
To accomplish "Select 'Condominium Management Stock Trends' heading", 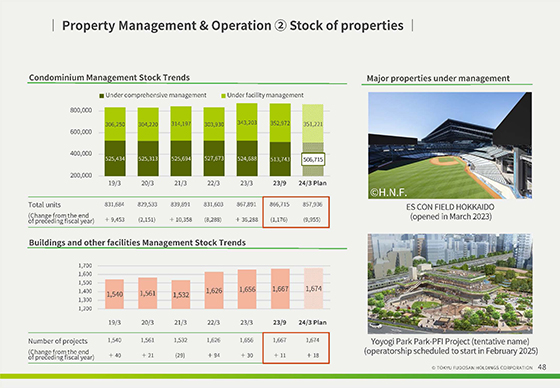I will [109, 78].
